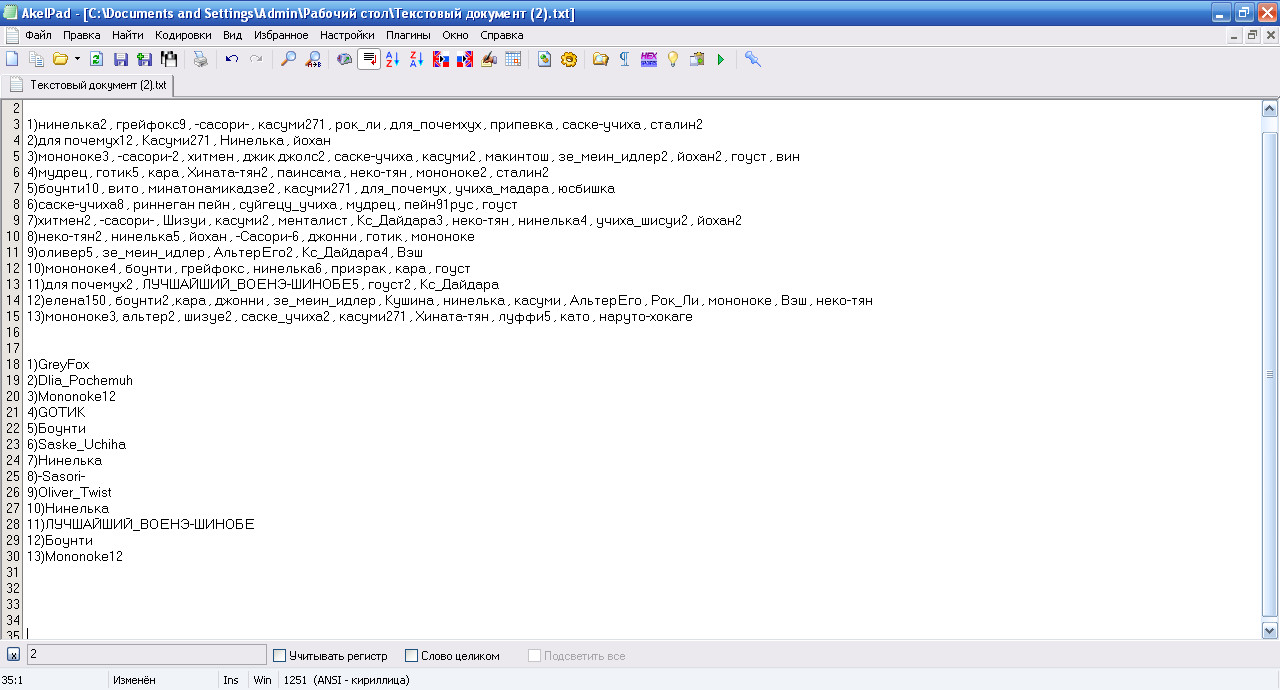The image size is (1280, 690).
Task: Open Find with the magnifier icon
Action: click(x=288, y=60)
